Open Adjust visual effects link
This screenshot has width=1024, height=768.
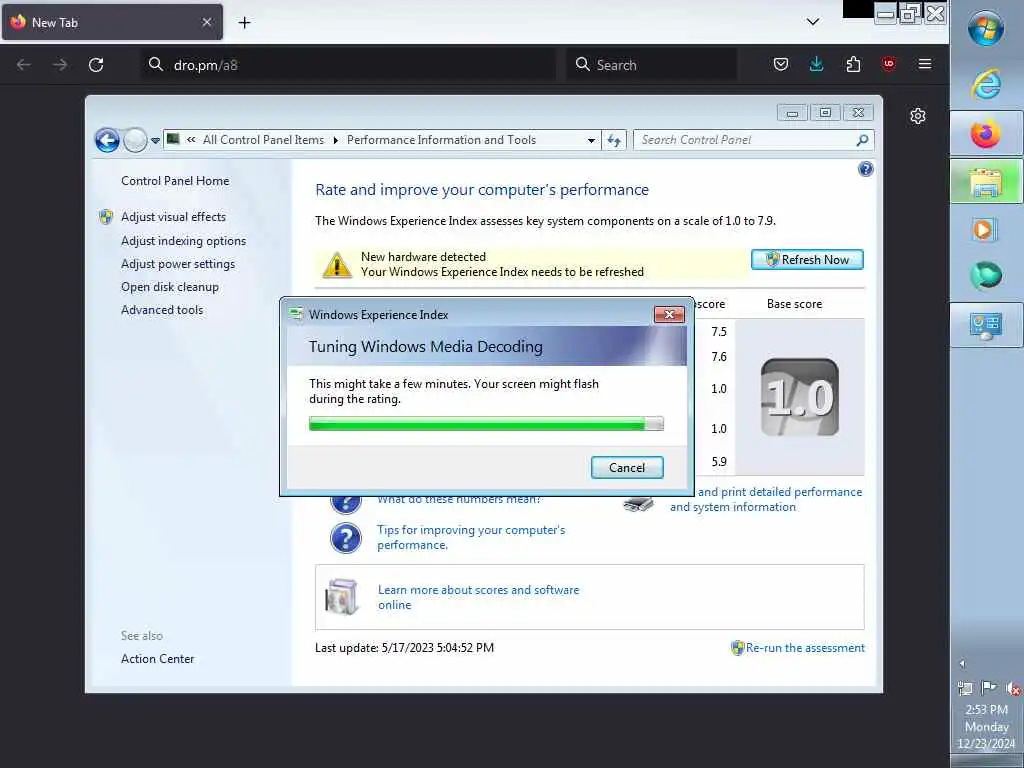(x=173, y=217)
